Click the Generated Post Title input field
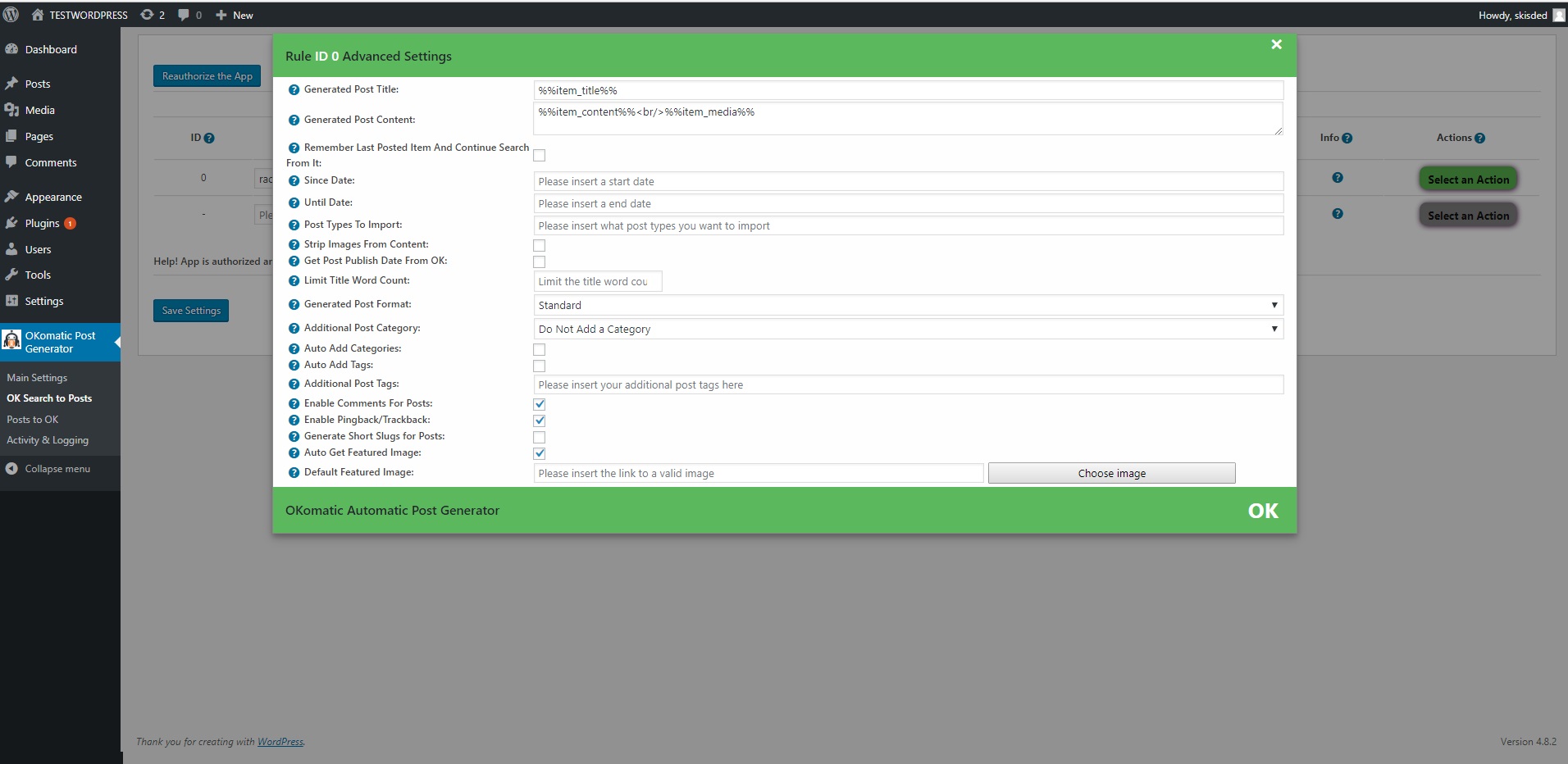This screenshot has height=764, width=1568. pos(908,90)
